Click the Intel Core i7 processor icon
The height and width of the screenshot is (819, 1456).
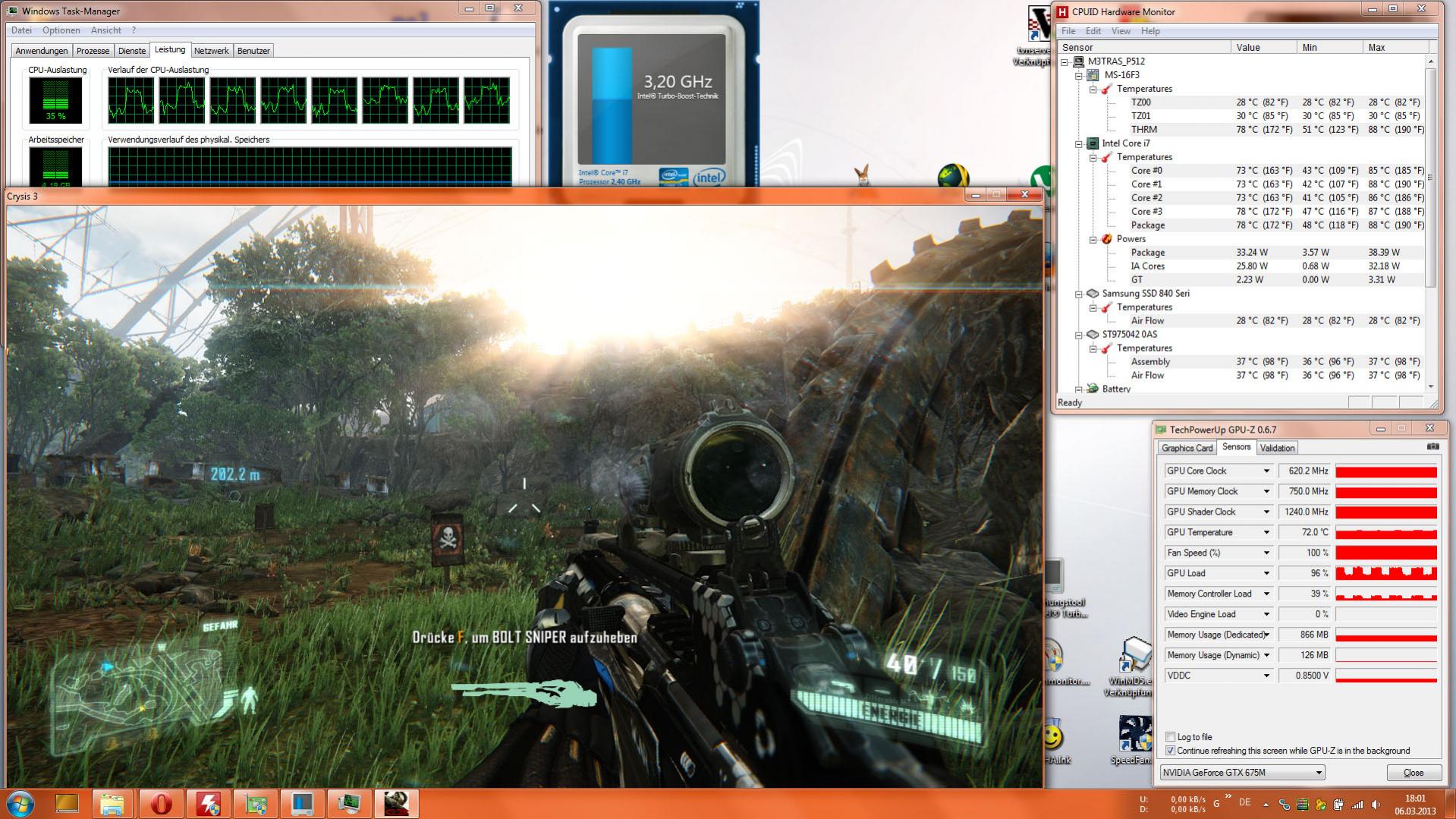click(x=1093, y=143)
